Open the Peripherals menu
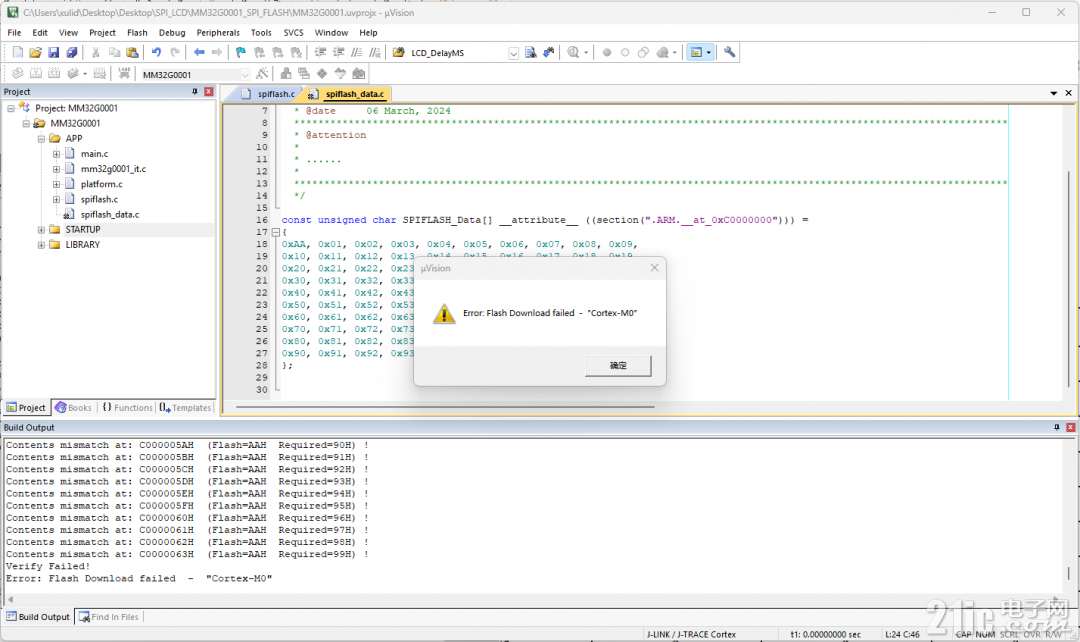The width and height of the screenshot is (1080, 642). [x=218, y=32]
